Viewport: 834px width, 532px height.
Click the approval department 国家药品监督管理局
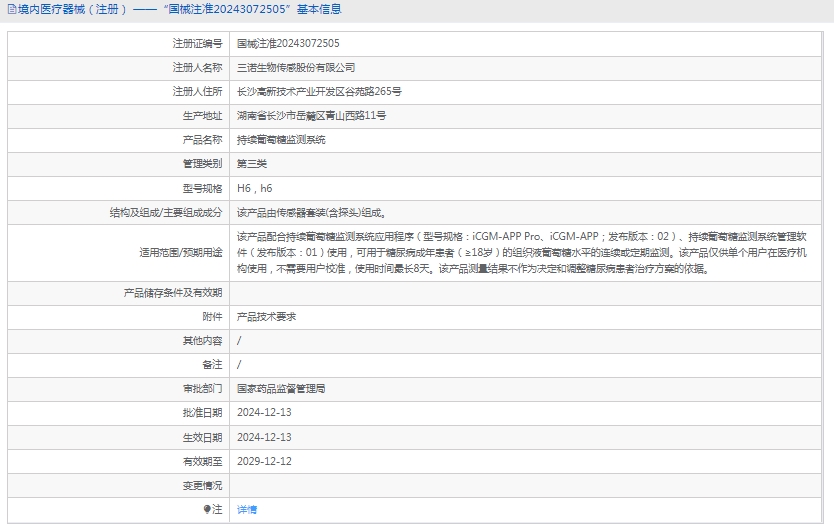280,388
